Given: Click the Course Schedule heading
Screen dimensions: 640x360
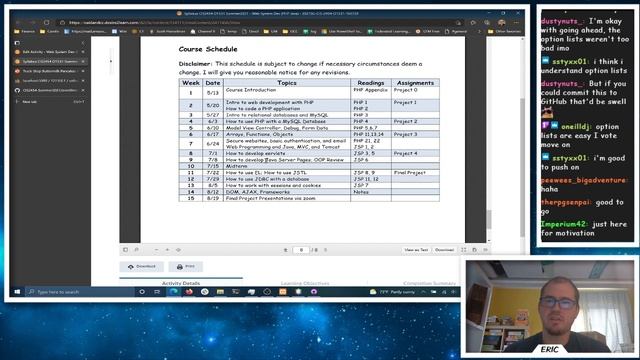Looking at the screenshot, I should pyautogui.click(x=208, y=49).
